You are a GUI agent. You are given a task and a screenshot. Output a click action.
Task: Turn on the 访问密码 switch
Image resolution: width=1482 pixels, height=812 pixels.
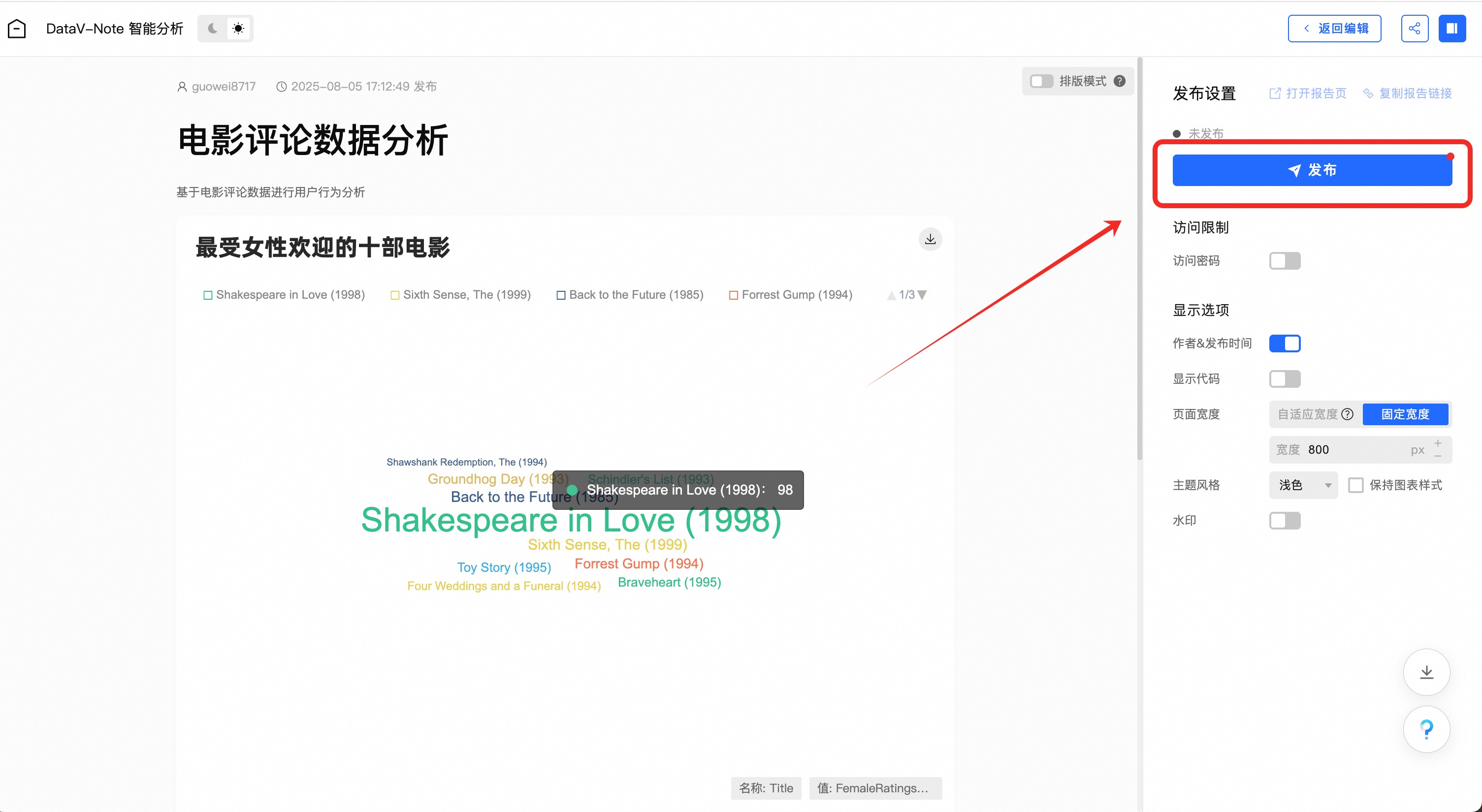click(x=1284, y=261)
